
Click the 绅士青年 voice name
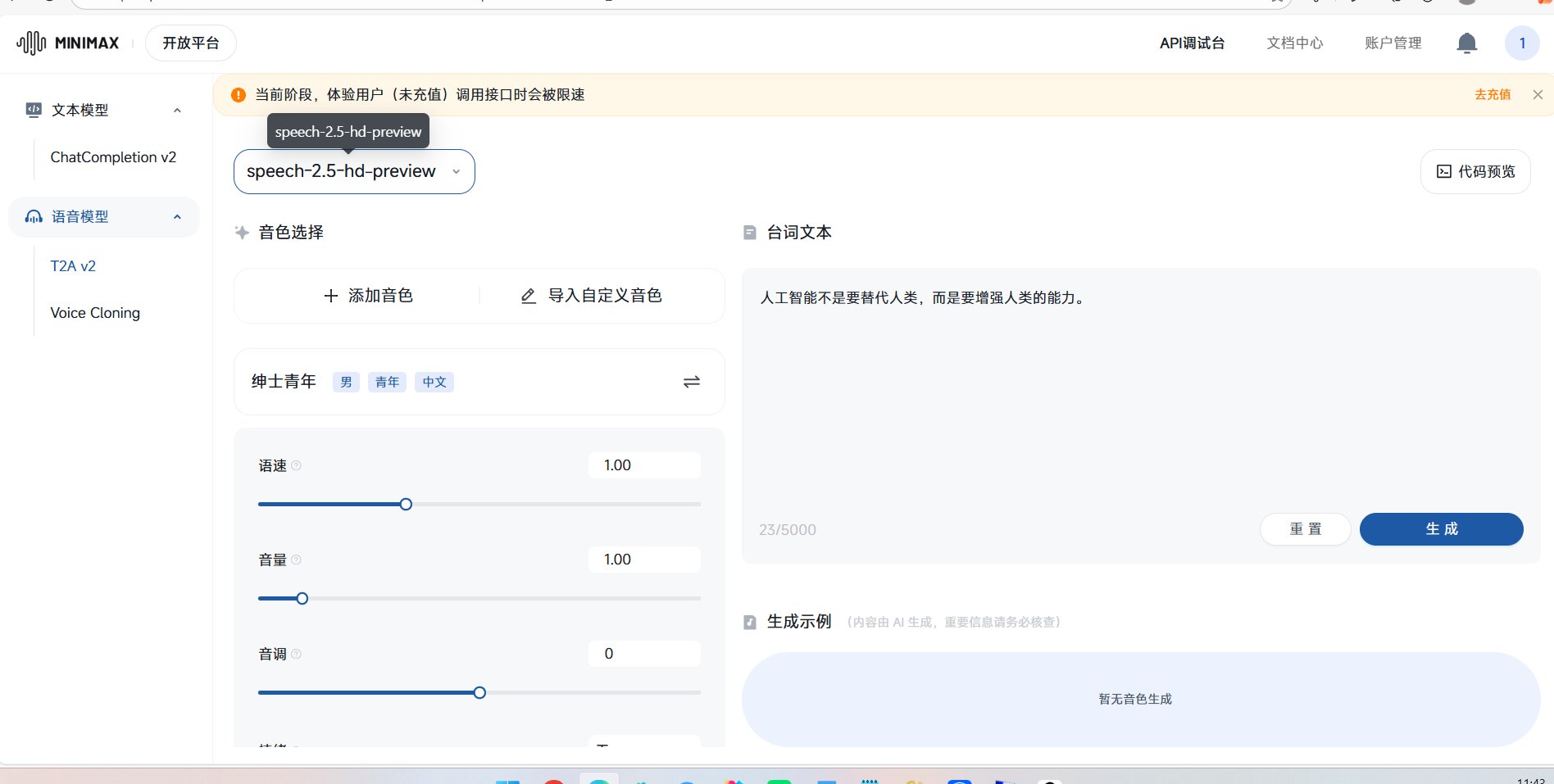coord(284,382)
